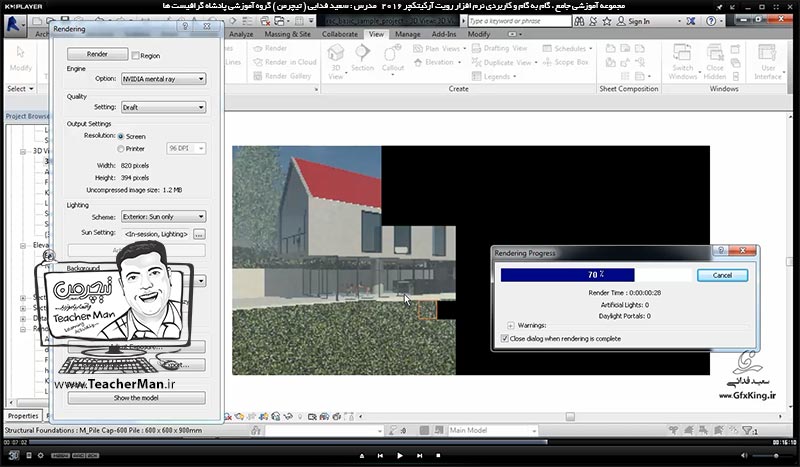
Task: Toggle the KMPlayer mute speaker icon
Action: pyautogui.click(x=744, y=456)
